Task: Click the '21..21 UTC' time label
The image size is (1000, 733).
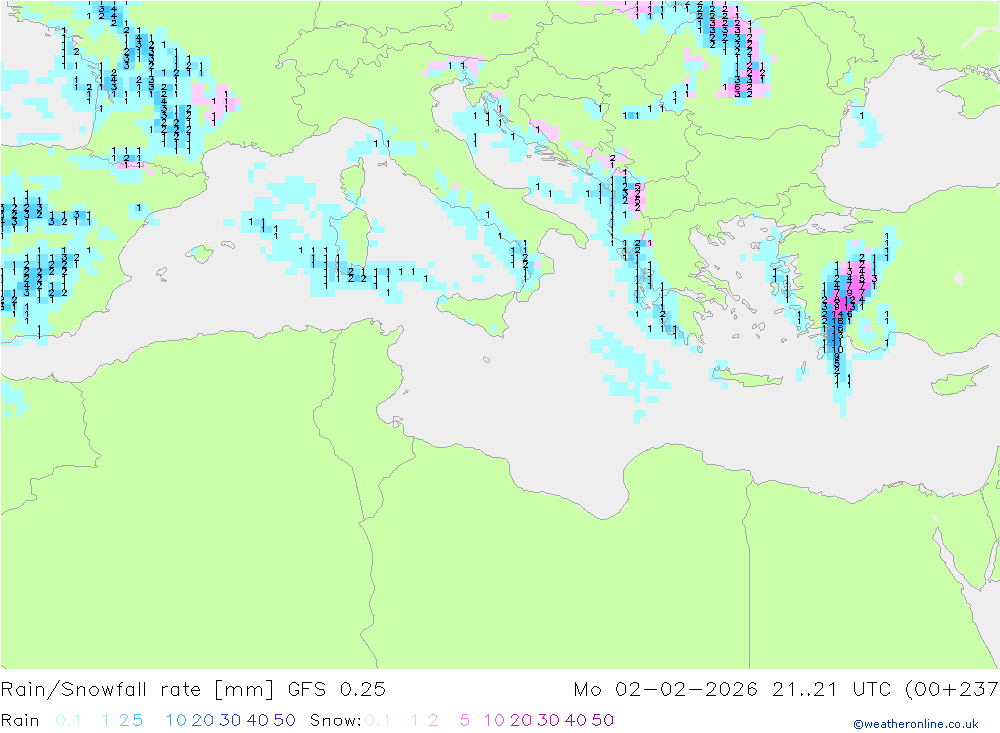Action: pos(832,690)
